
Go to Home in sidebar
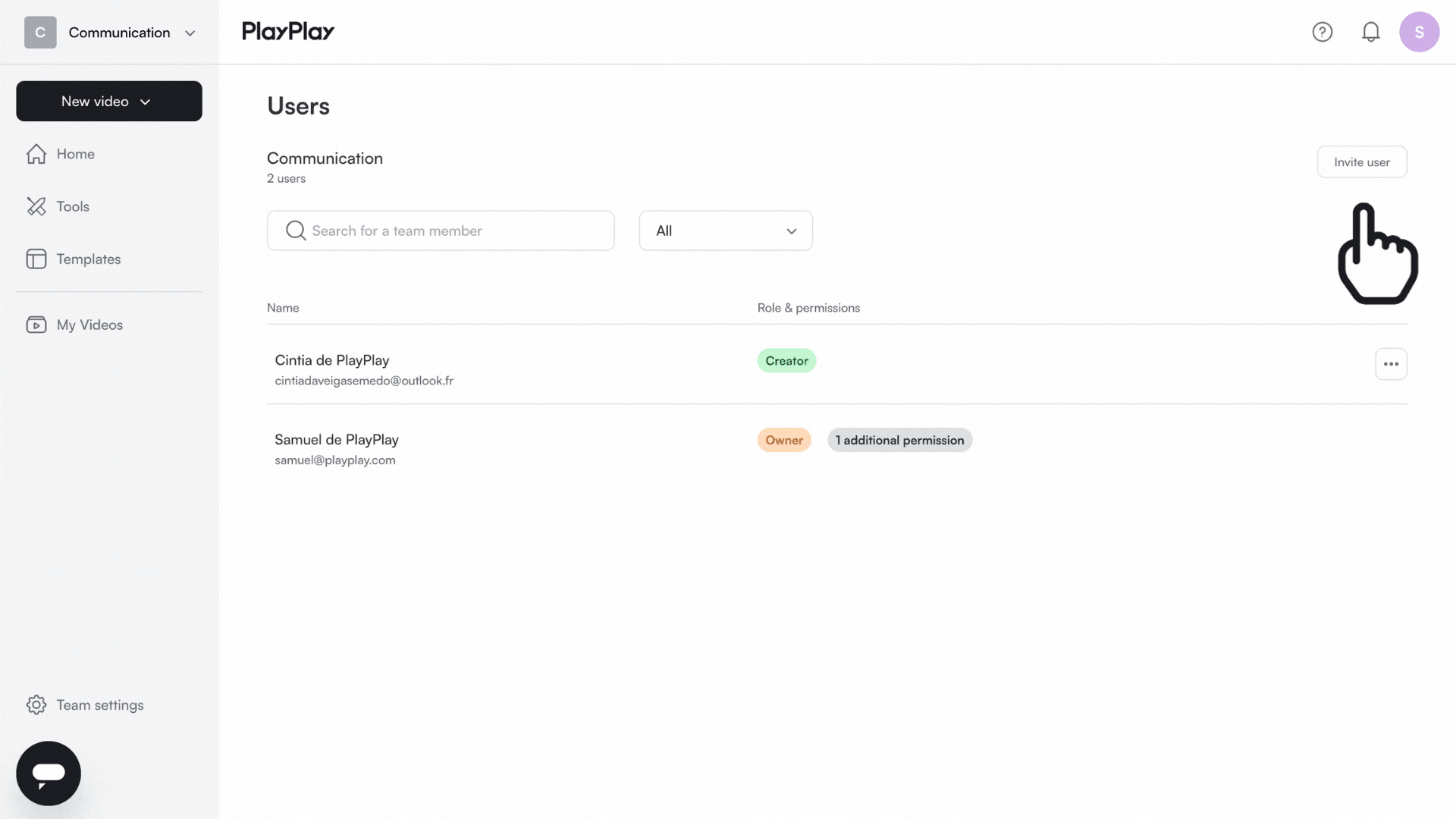(x=76, y=154)
